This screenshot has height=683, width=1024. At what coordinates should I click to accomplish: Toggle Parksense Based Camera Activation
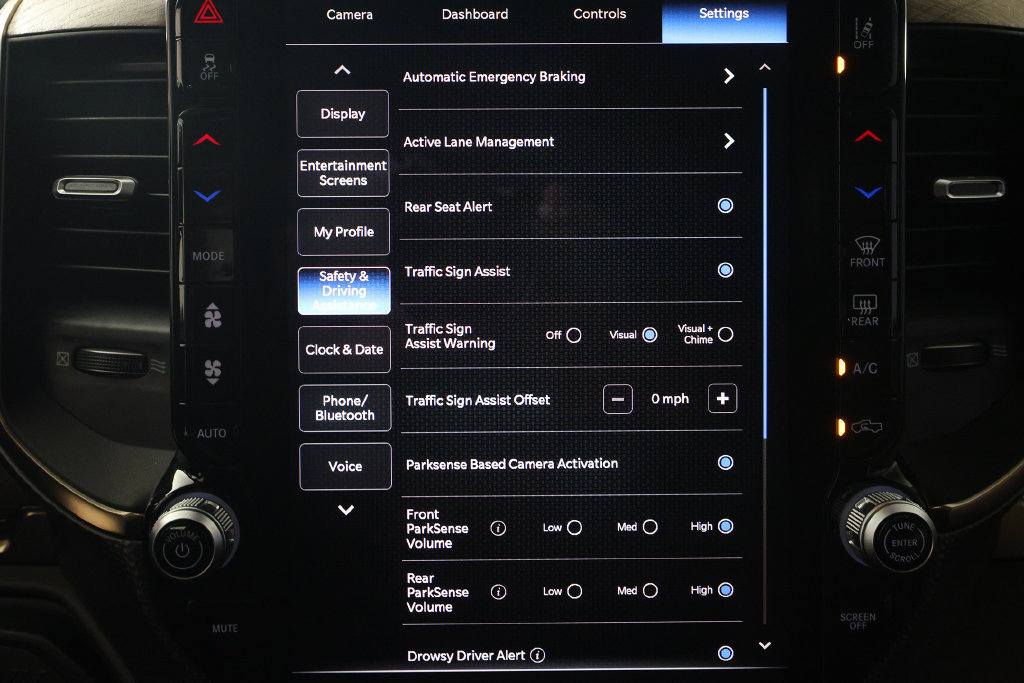[x=725, y=463]
